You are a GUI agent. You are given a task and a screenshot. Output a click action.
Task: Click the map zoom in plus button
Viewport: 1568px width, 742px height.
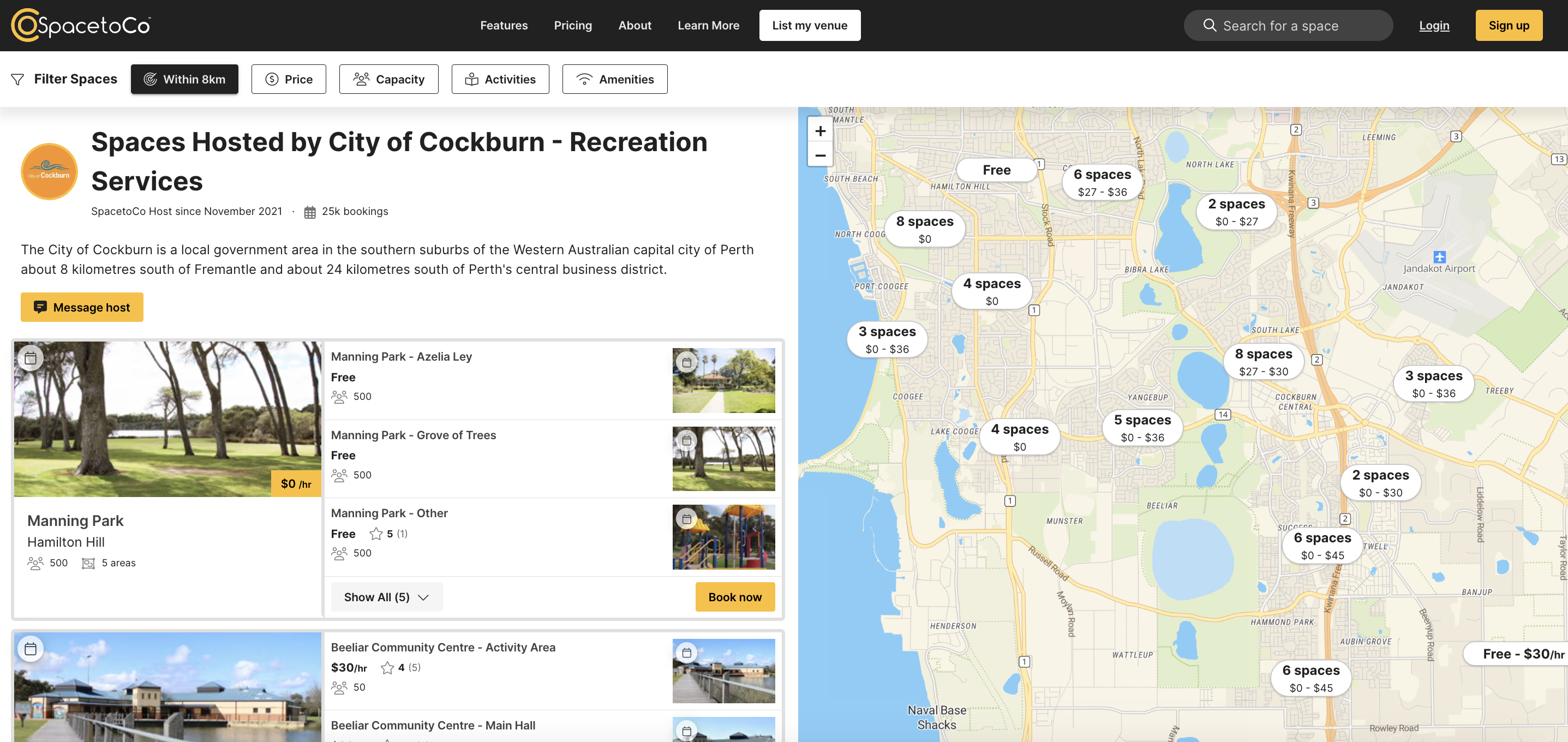tap(820, 131)
